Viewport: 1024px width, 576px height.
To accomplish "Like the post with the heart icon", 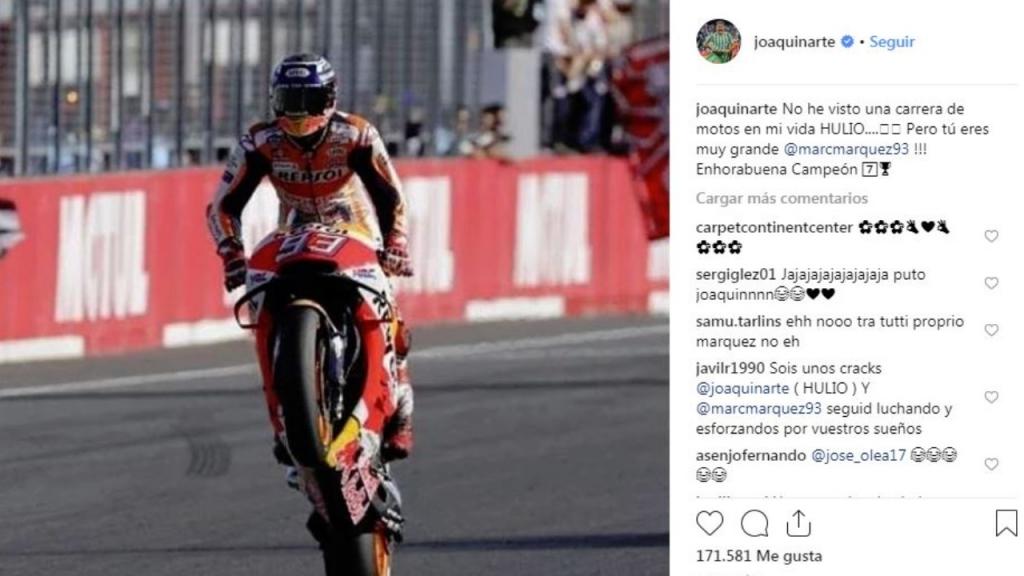I will tap(709, 524).
